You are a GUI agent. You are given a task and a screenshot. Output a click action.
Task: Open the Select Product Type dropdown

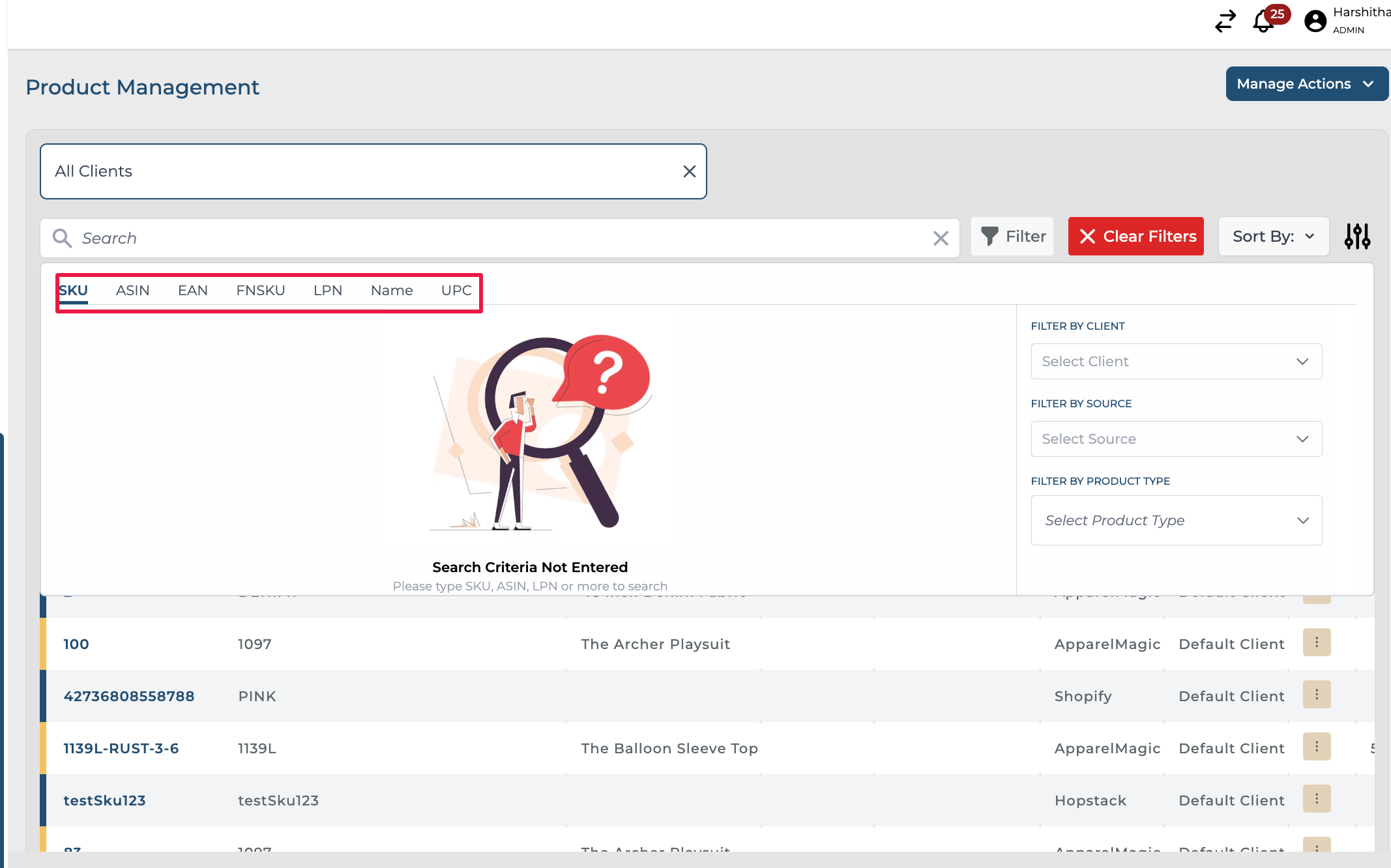point(1176,521)
